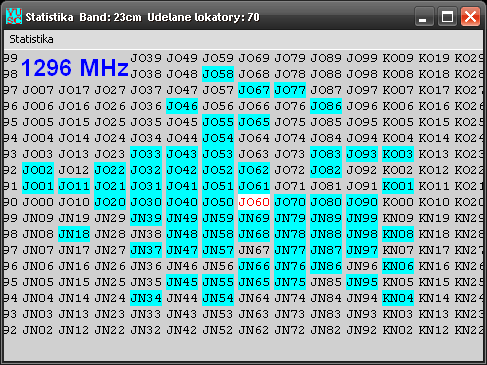The width and height of the screenshot is (487, 365).
Task: Click unworked locator JN29
Action: pos(110,218)
